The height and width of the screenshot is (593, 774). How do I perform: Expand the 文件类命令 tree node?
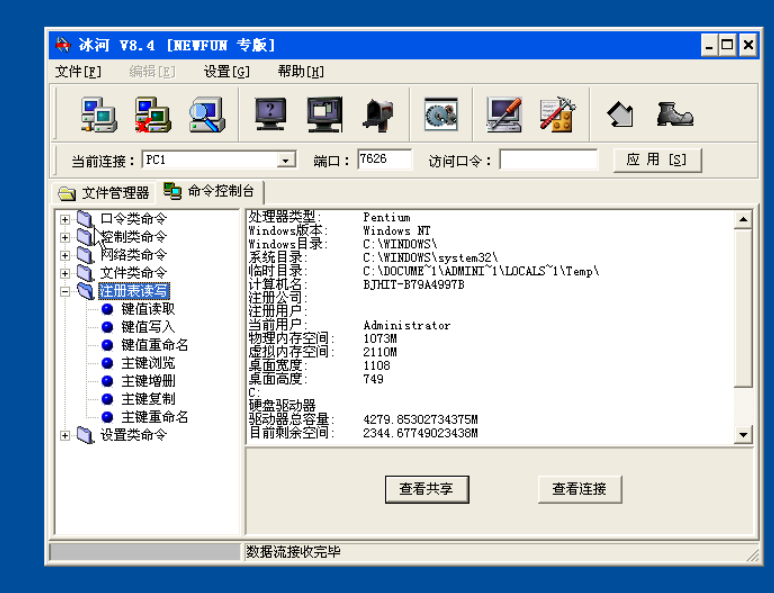65,274
